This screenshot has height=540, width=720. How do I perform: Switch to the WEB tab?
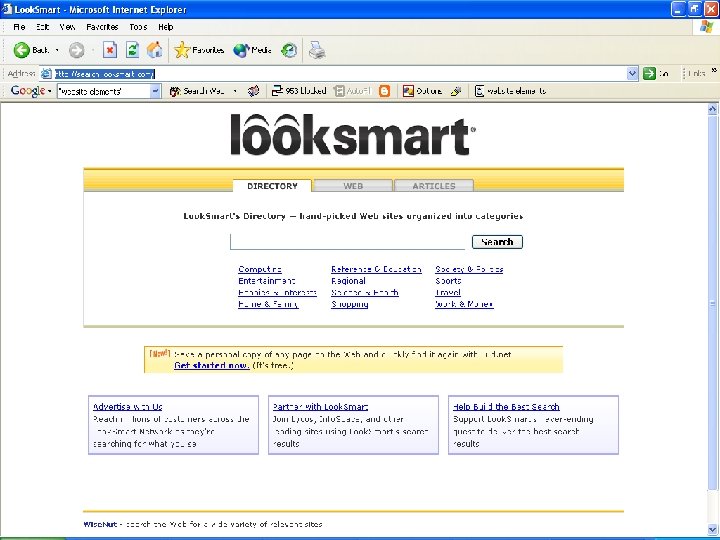point(353,186)
